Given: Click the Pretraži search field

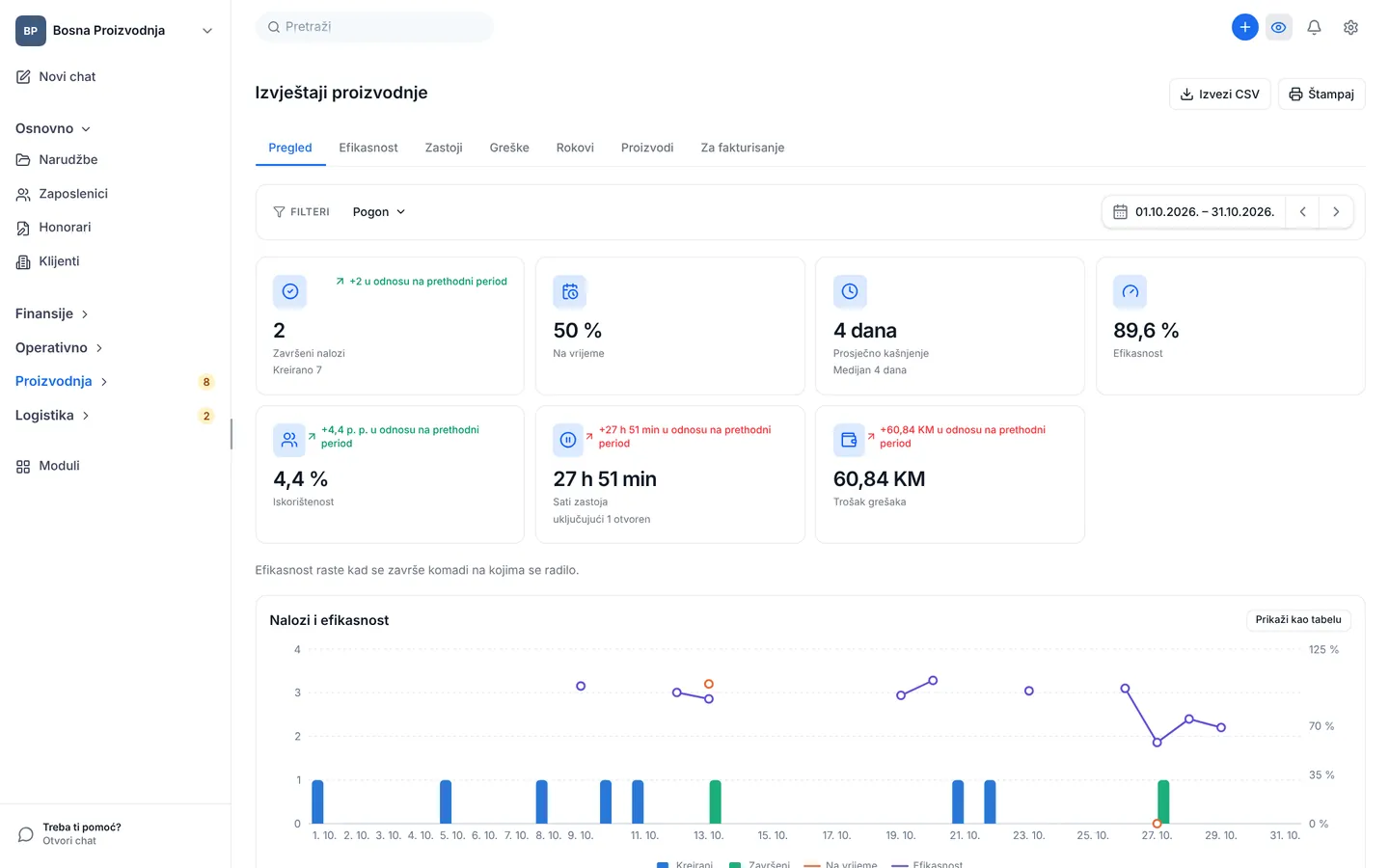Looking at the screenshot, I should tap(374, 27).
